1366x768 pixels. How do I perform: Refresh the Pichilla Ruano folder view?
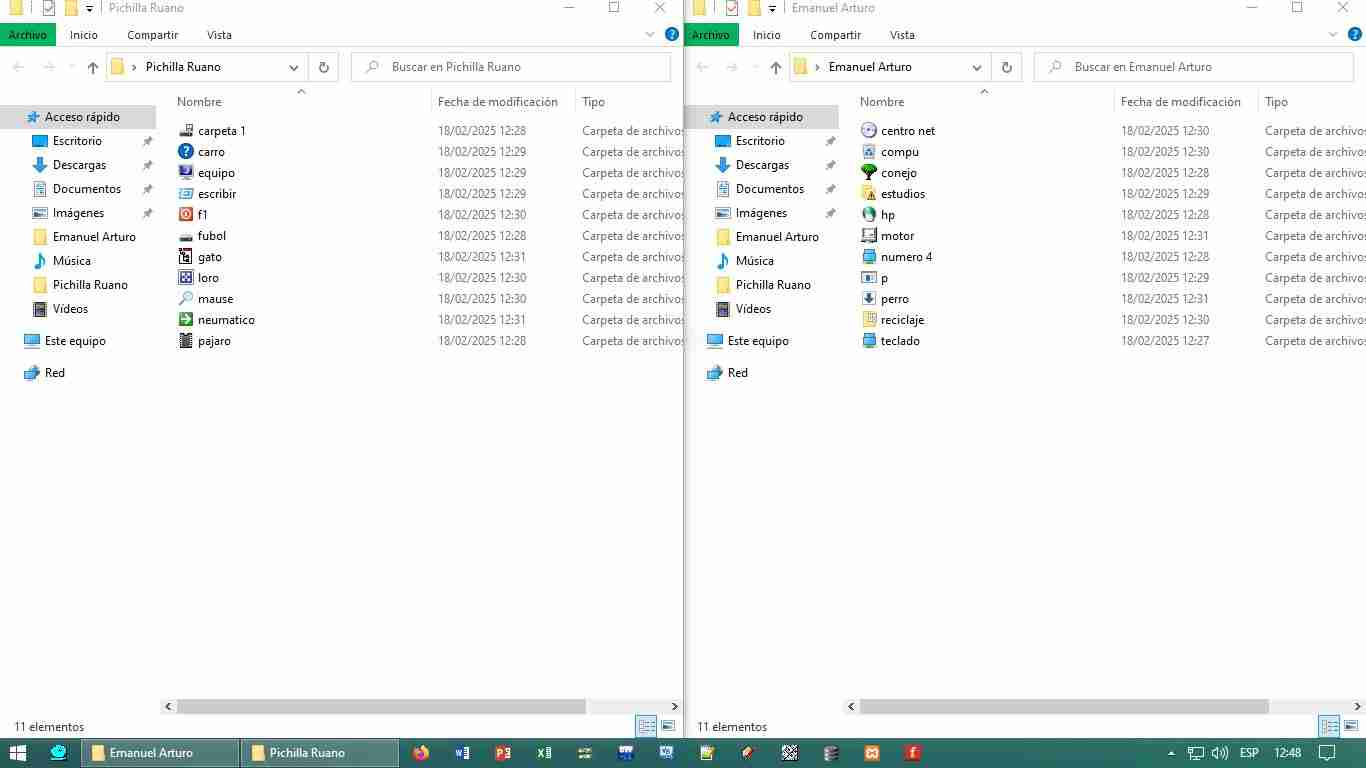click(x=324, y=67)
